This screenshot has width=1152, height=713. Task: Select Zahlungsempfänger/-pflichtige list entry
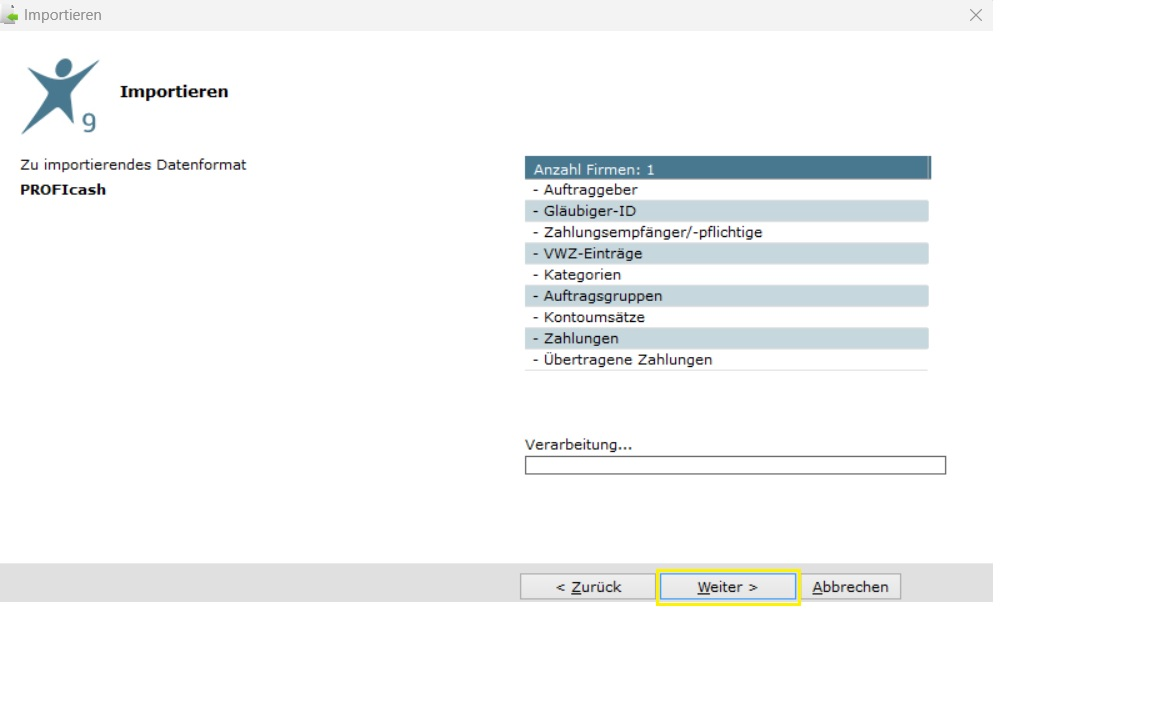727,232
